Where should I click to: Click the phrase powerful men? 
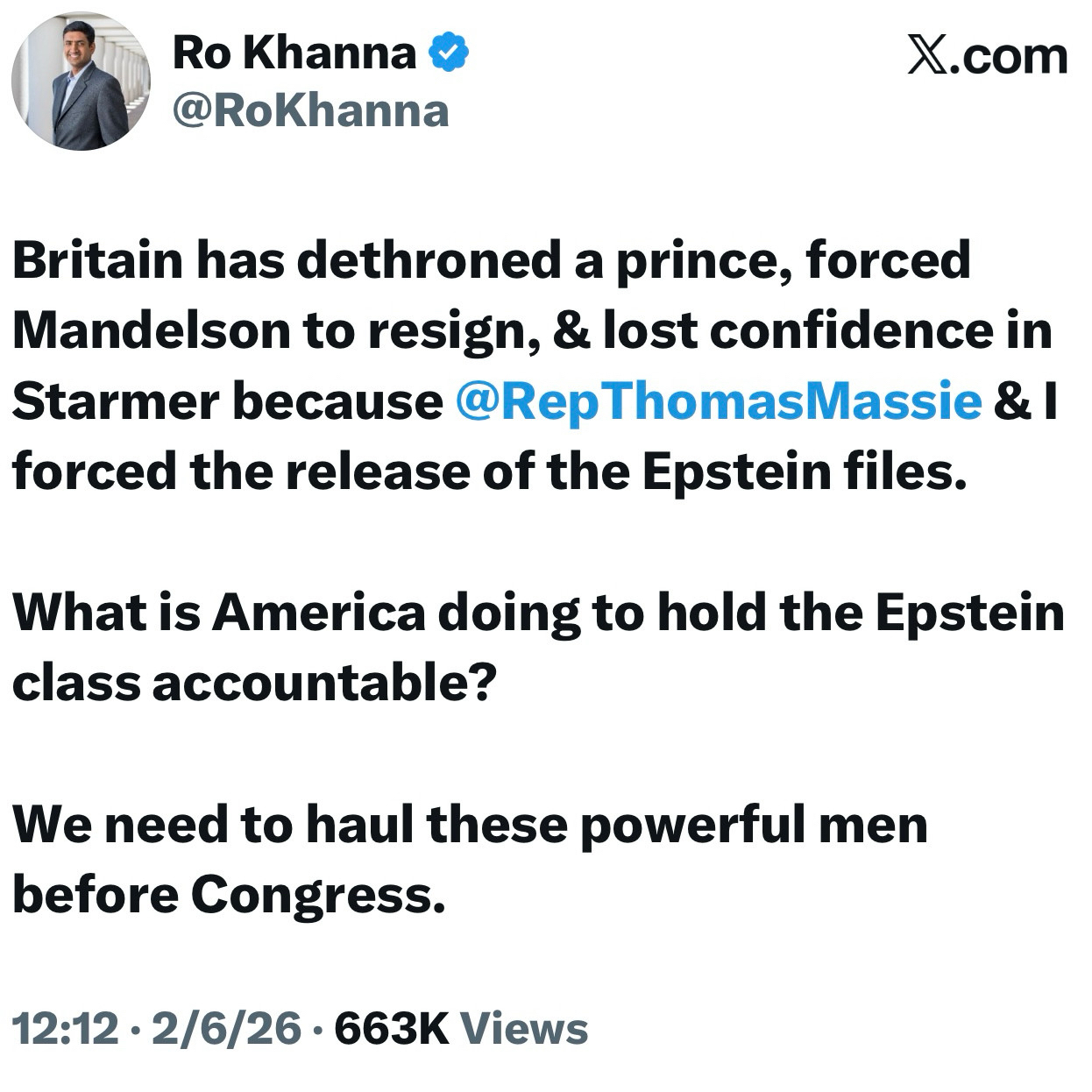point(753,826)
